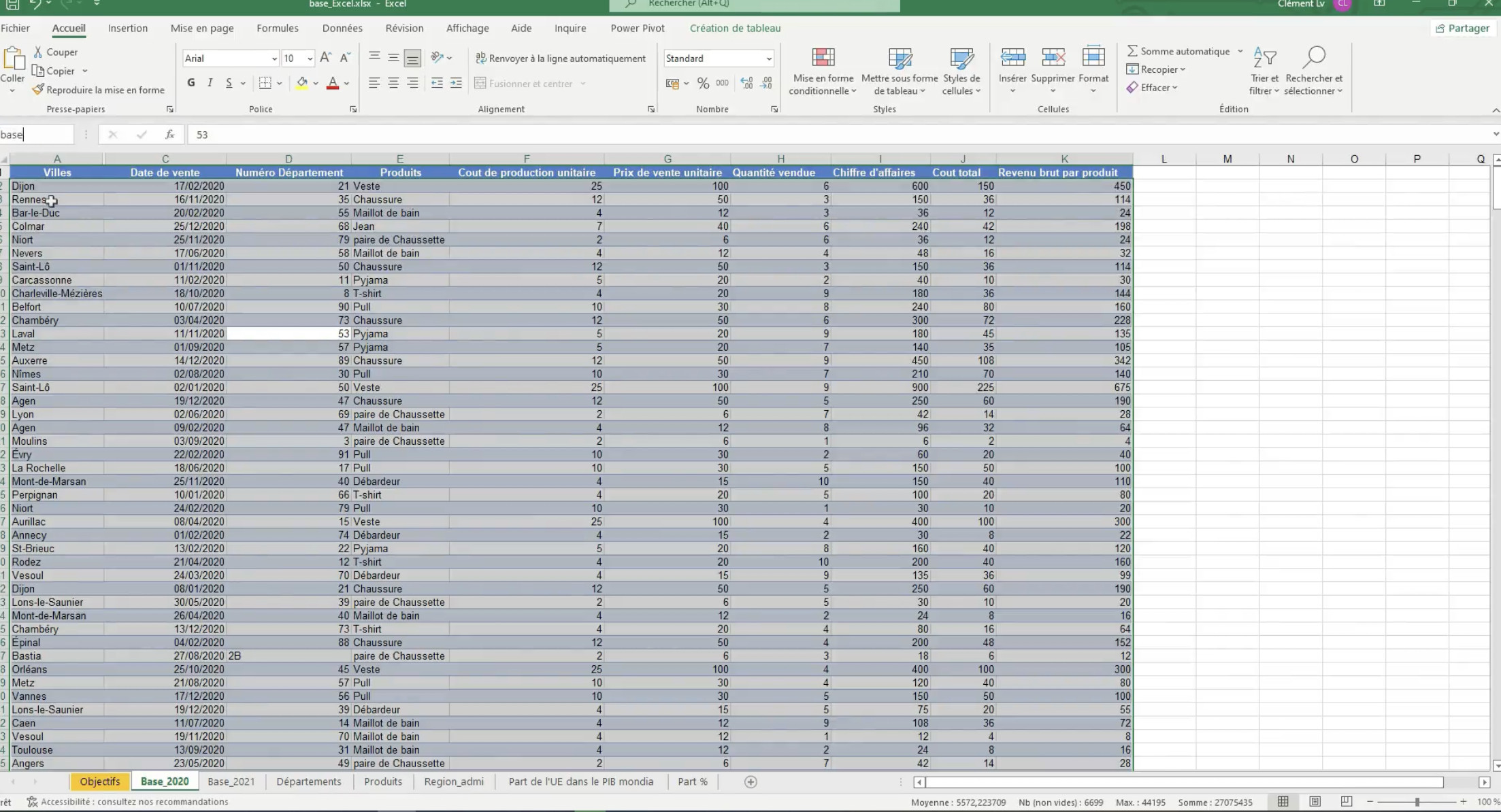This screenshot has width=1501, height=812.
Task: Open the fill color dropdown arrow
Action: pyautogui.click(x=316, y=84)
